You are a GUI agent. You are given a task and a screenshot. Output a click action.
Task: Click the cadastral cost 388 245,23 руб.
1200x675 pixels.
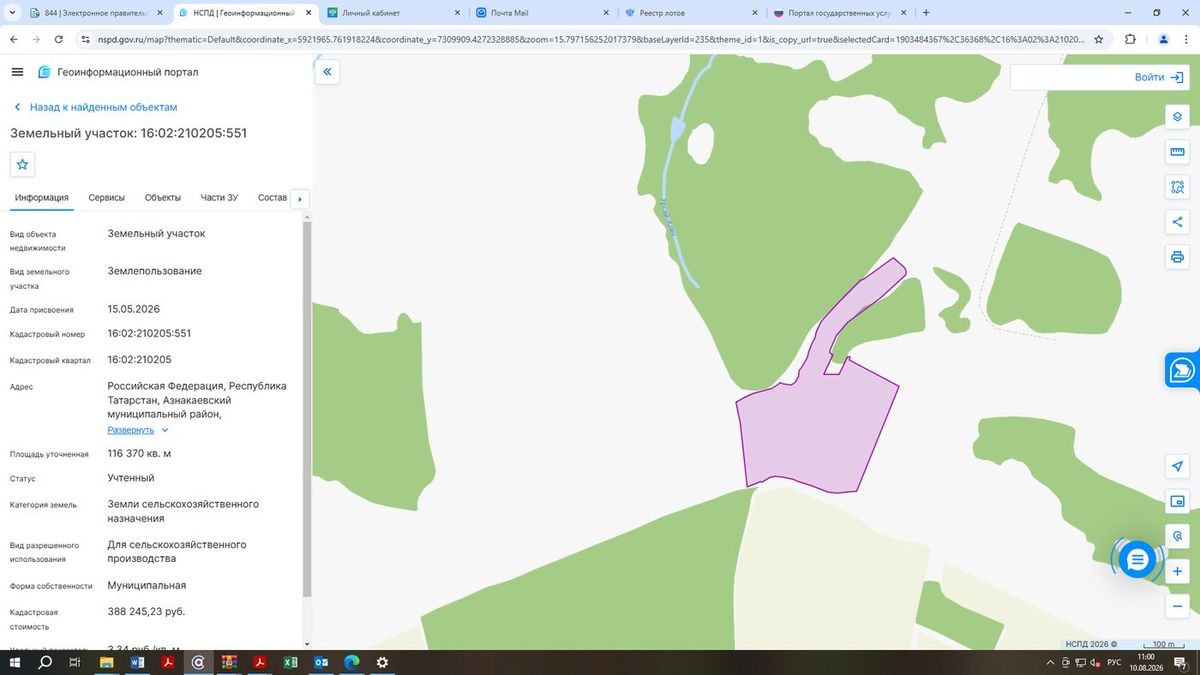pos(146,611)
